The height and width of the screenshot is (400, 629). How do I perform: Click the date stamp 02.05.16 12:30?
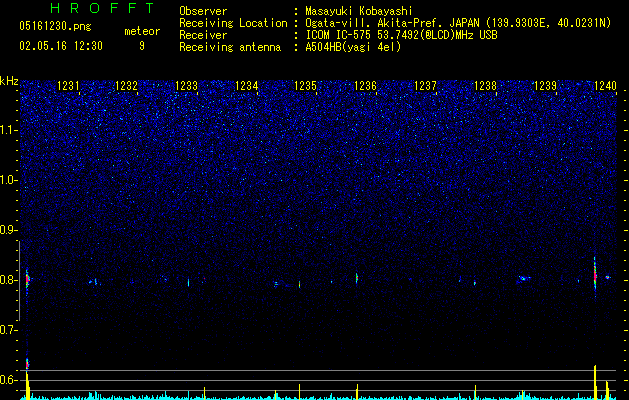click(x=61, y=46)
